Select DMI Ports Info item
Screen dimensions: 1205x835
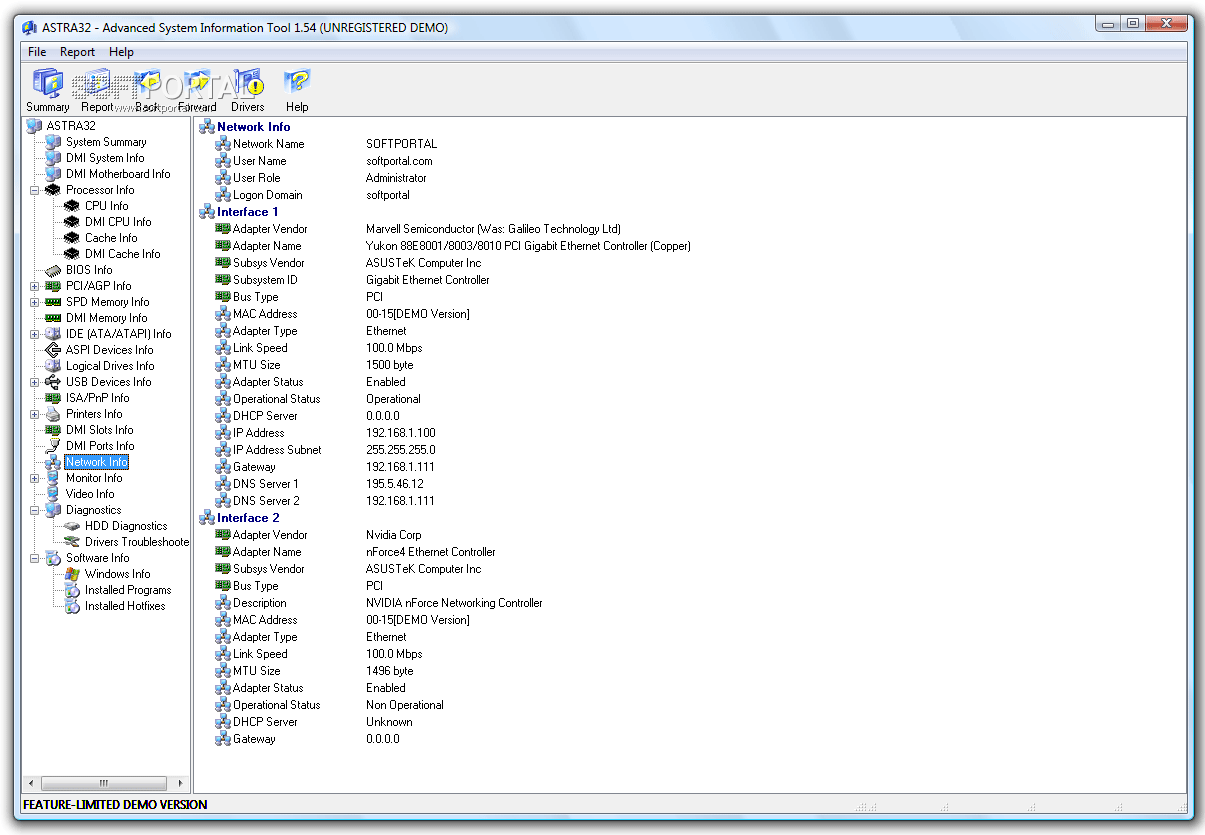pyautogui.click(x=100, y=446)
